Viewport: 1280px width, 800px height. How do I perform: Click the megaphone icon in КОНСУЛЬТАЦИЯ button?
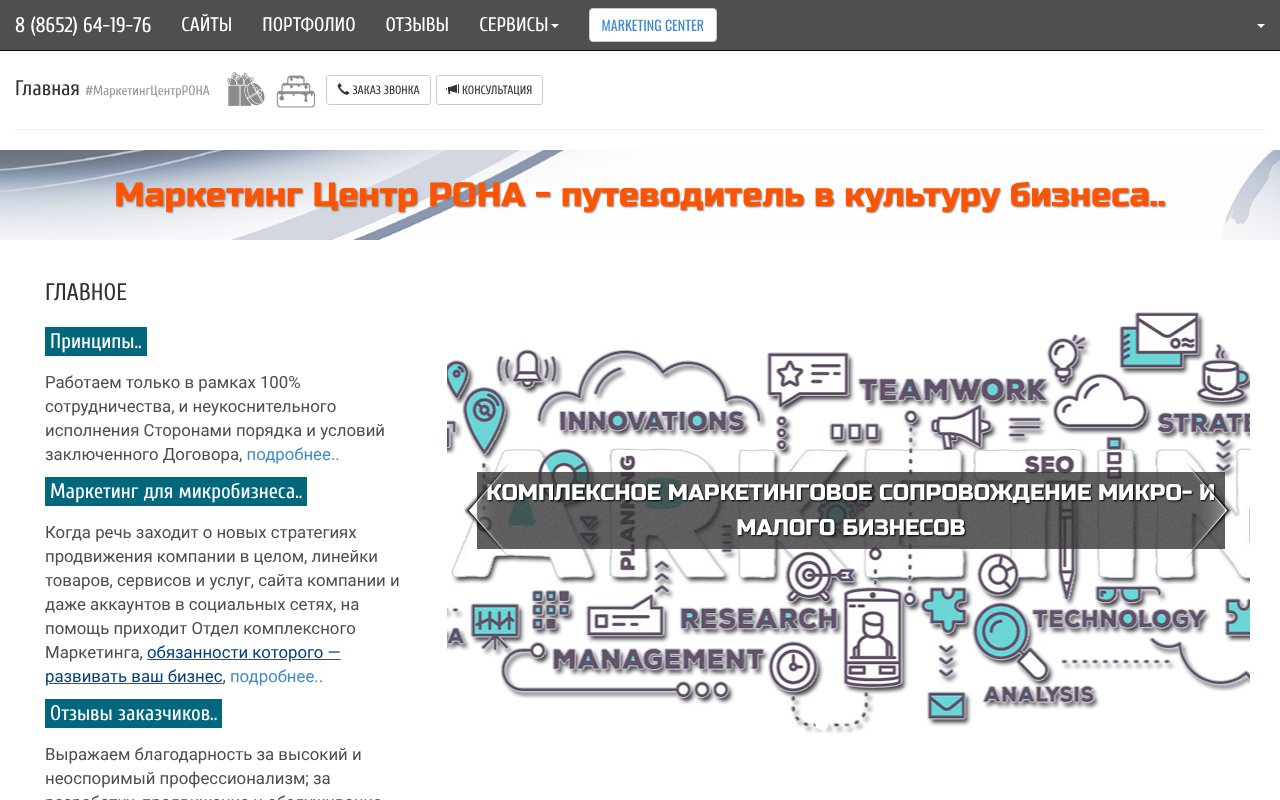452,89
